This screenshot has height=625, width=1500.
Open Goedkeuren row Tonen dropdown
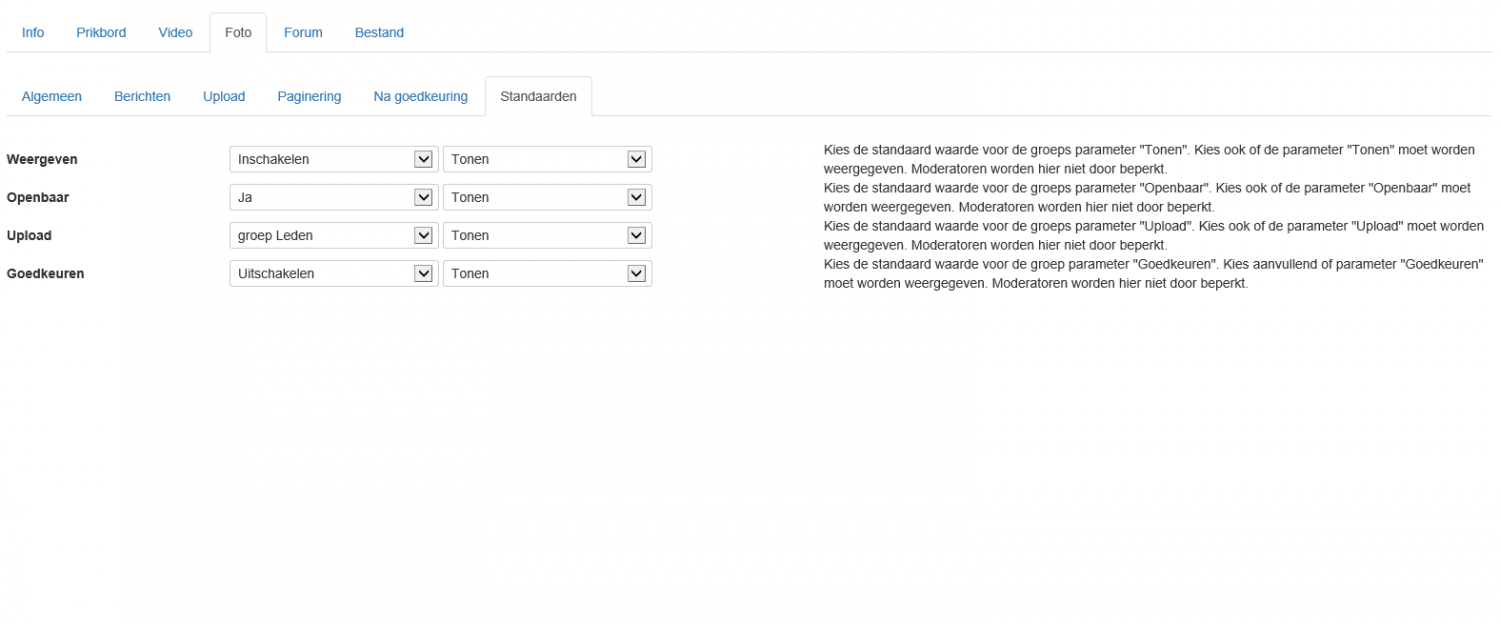(x=547, y=273)
